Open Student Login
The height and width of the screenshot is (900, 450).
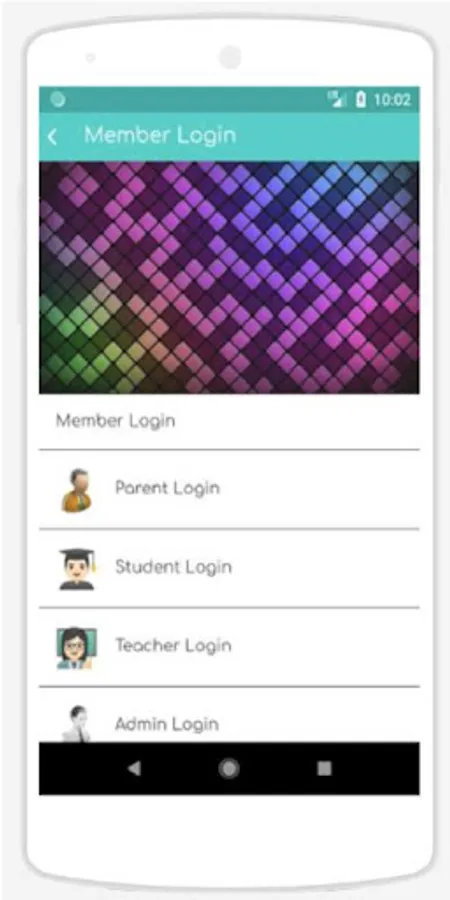(x=229, y=568)
